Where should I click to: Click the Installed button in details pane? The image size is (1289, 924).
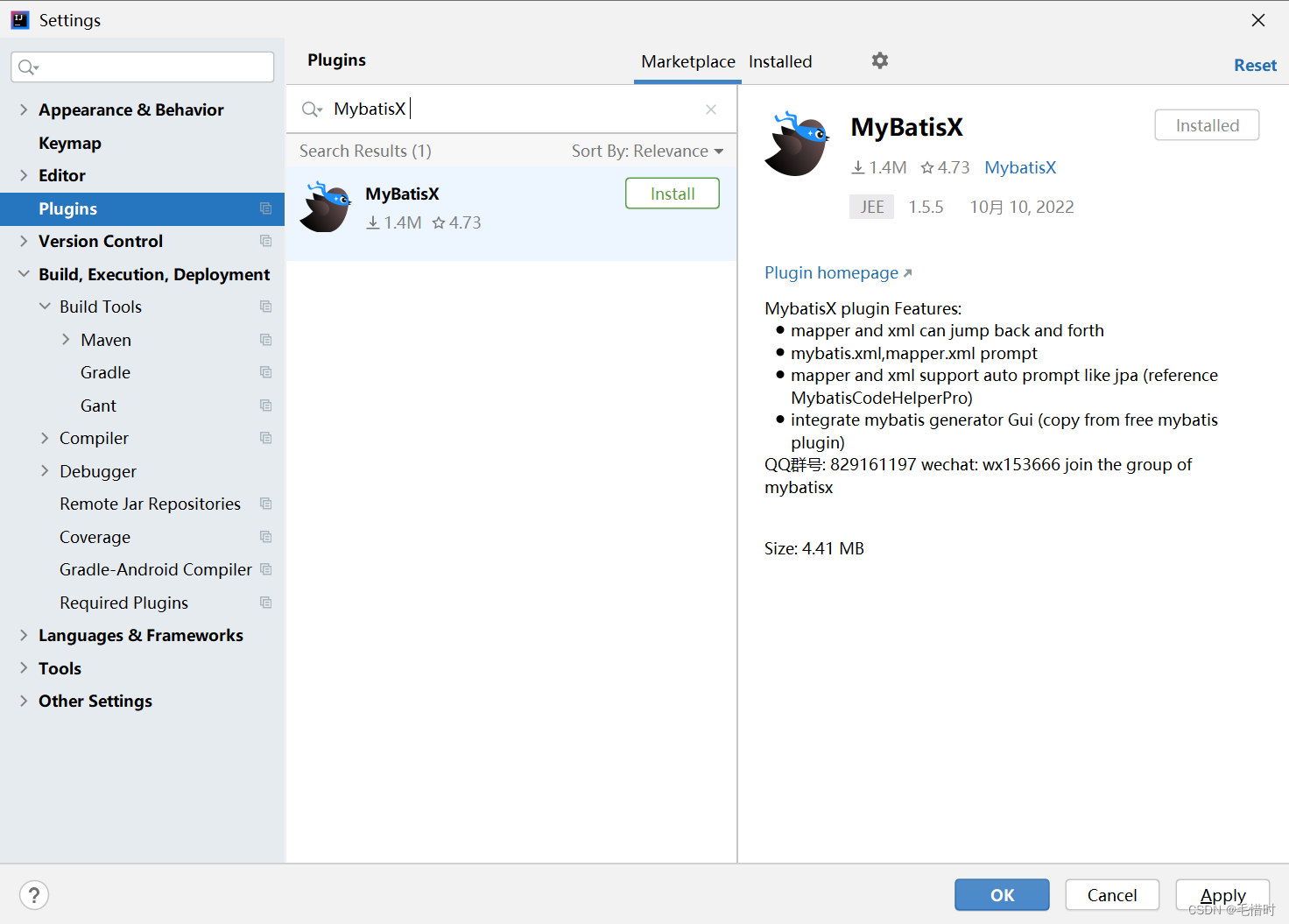tap(1207, 125)
